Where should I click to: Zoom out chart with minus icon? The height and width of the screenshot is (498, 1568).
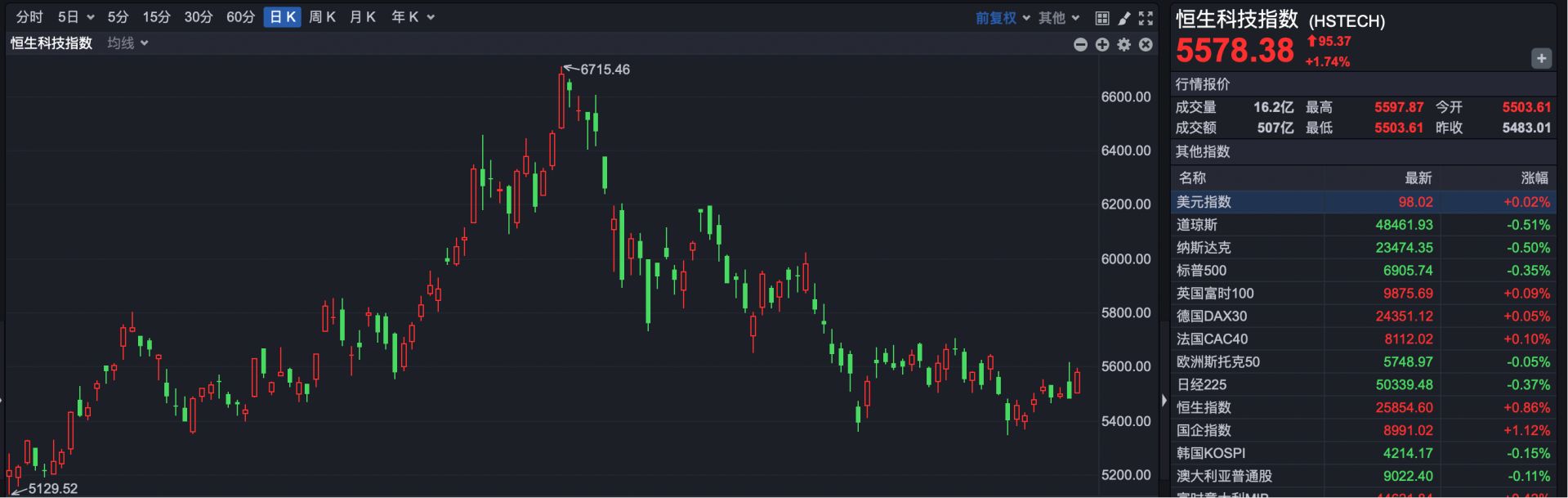1080,45
